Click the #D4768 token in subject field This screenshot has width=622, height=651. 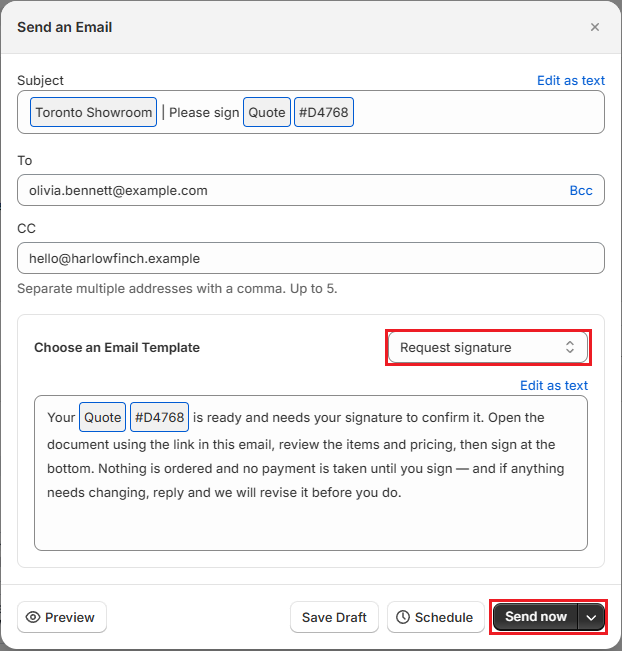(x=323, y=112)
